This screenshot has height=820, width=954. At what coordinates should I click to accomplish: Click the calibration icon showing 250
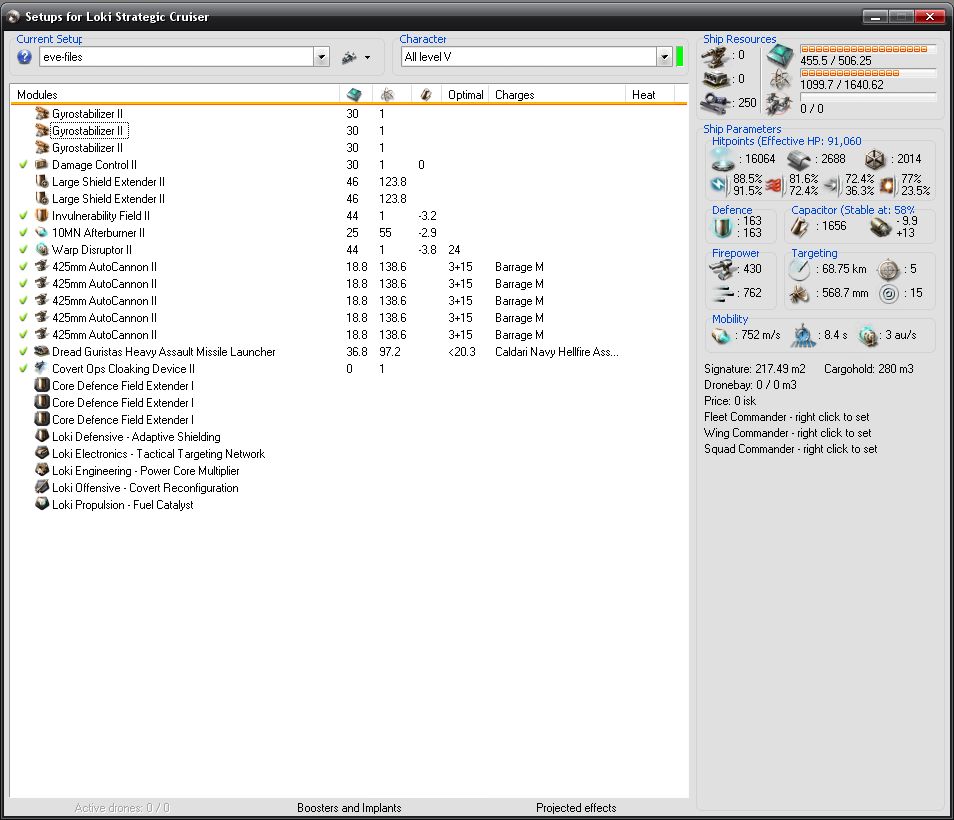[716, 103]
